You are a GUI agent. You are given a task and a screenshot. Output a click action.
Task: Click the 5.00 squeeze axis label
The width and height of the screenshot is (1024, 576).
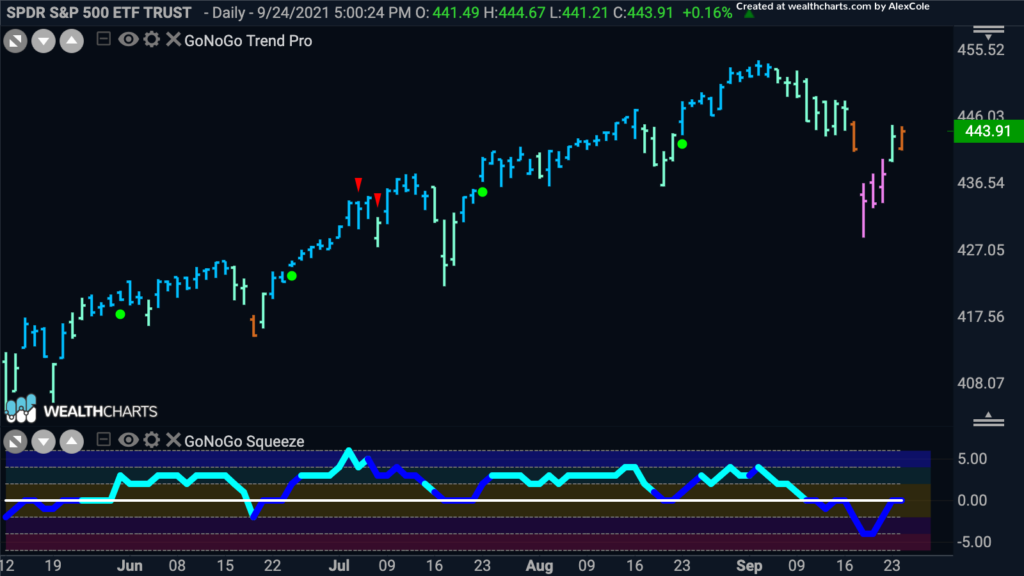point(972,459)
